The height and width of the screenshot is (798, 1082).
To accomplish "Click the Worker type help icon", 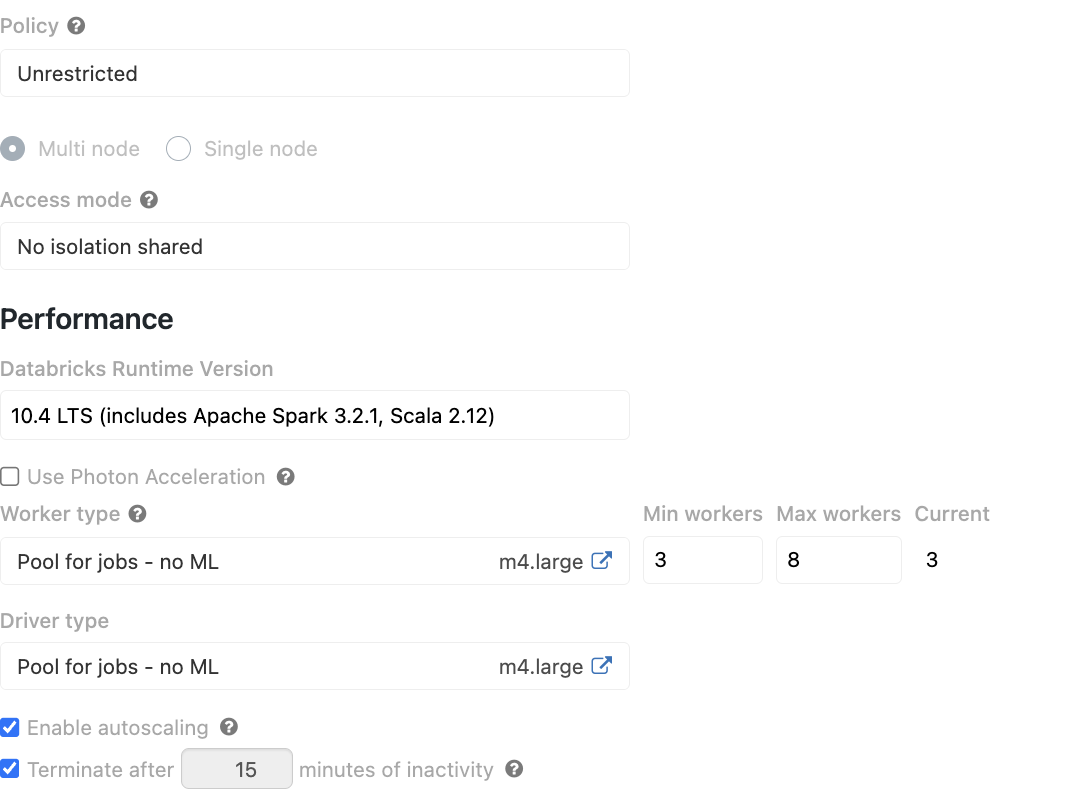I will [x=137, y=514].
